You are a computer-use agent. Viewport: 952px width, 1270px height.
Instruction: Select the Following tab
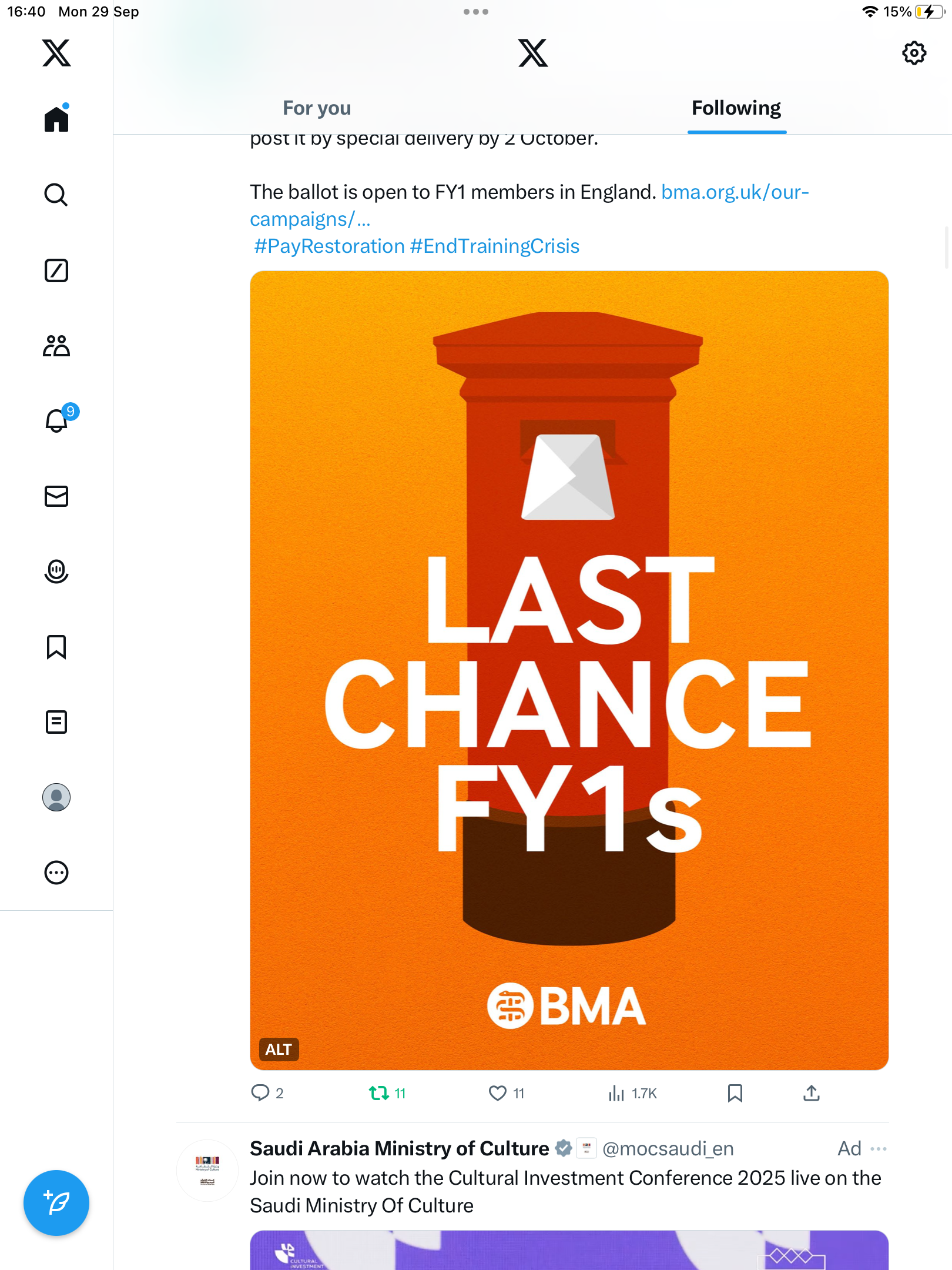(x=736, y=108)
